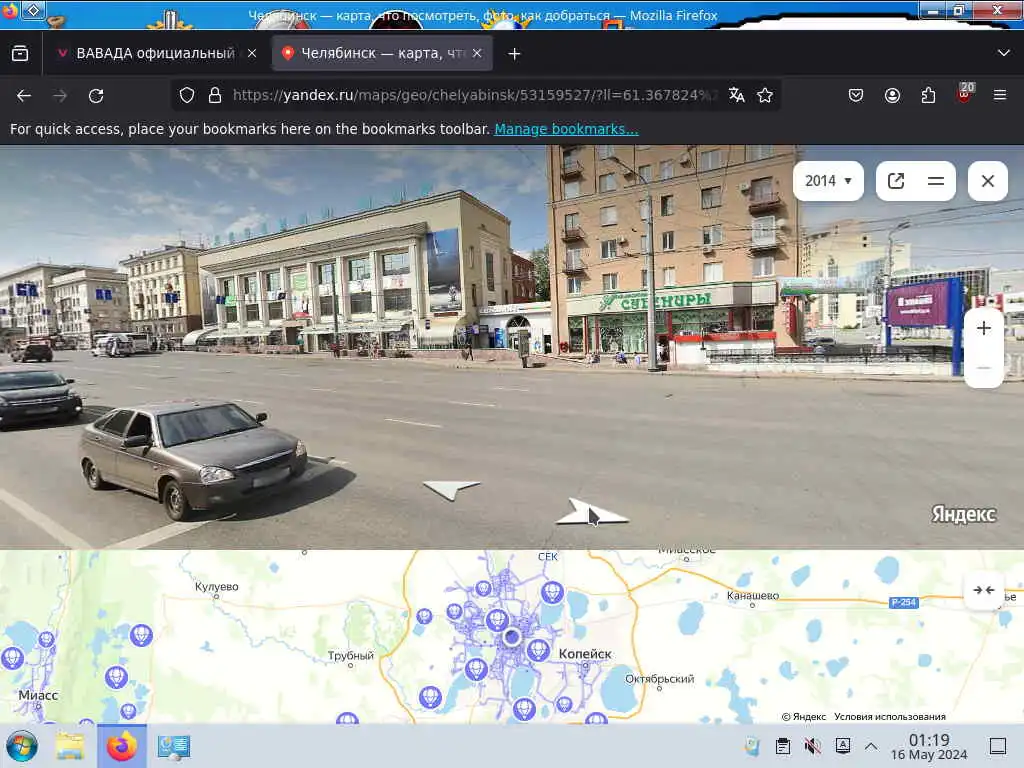Open the extension with 20 badge
1024x768 pixels.
pyautogui.click(x=965, y=93)
